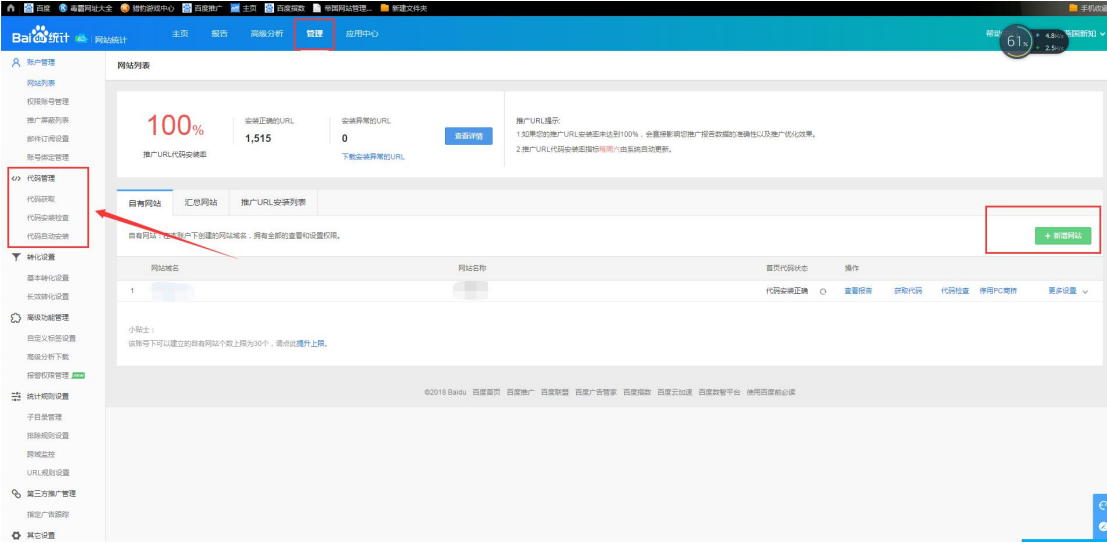
Task: Switch to the 自有网站 tab
Action: [x=145, y=203]
